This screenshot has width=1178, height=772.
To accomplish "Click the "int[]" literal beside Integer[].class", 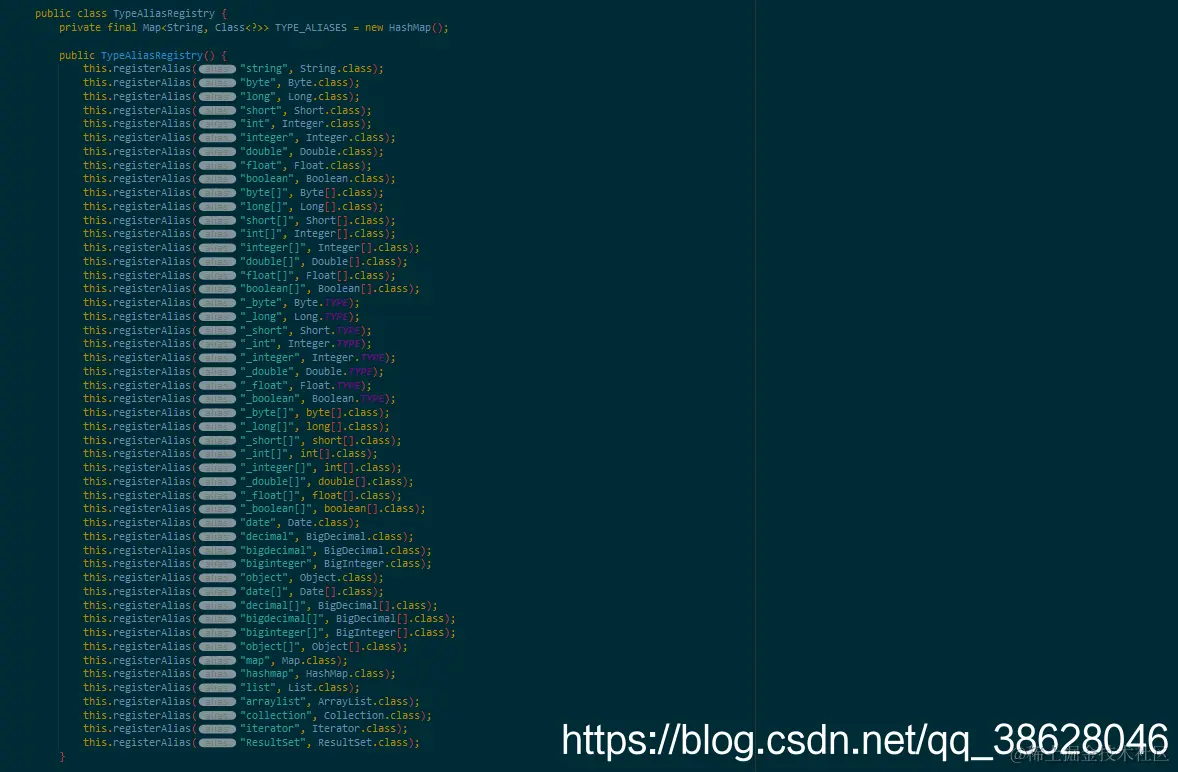I will coord(261,234).
